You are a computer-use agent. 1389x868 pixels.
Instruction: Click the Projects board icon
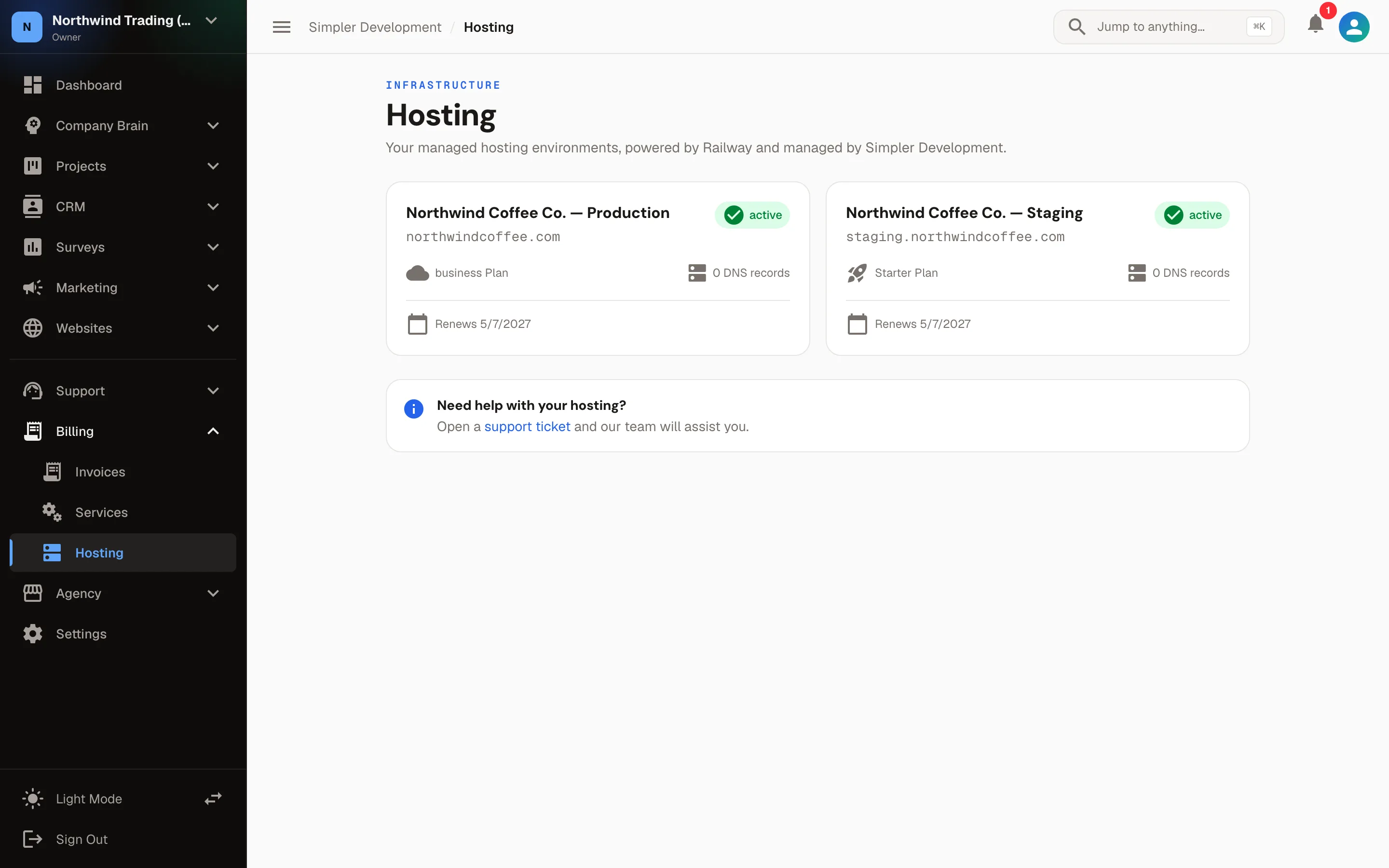[x=33, y=166]
